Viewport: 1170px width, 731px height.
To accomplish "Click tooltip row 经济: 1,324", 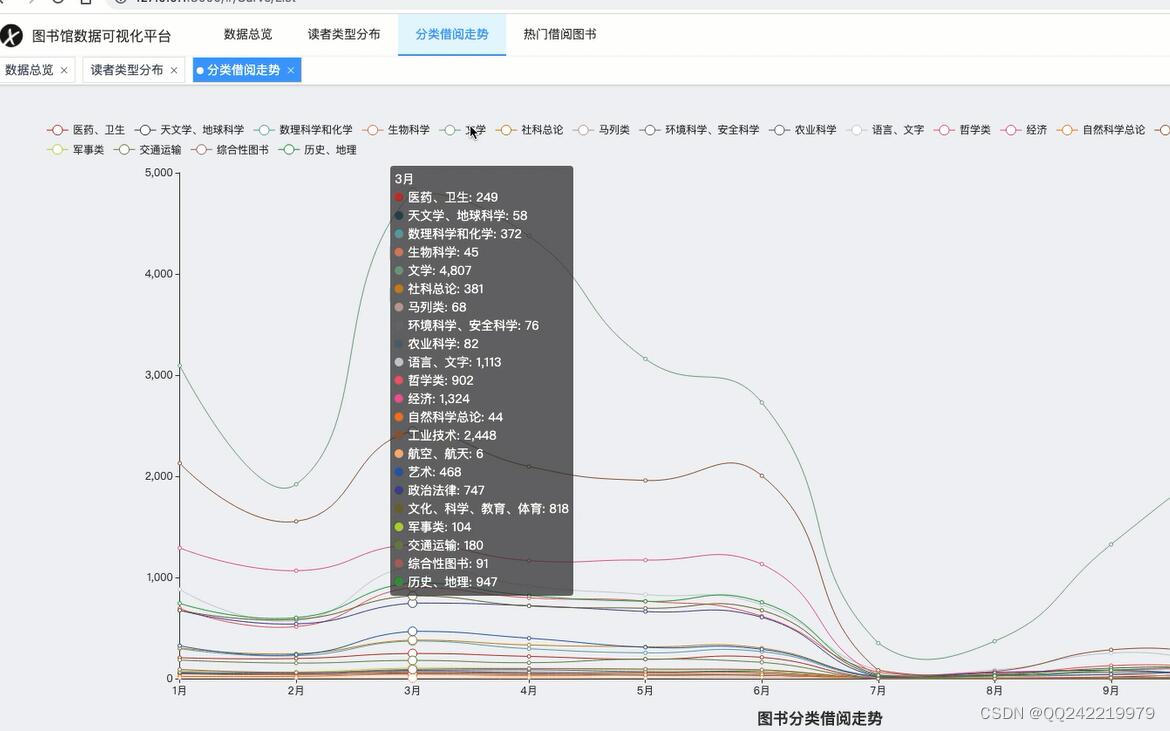I will 432,398.
